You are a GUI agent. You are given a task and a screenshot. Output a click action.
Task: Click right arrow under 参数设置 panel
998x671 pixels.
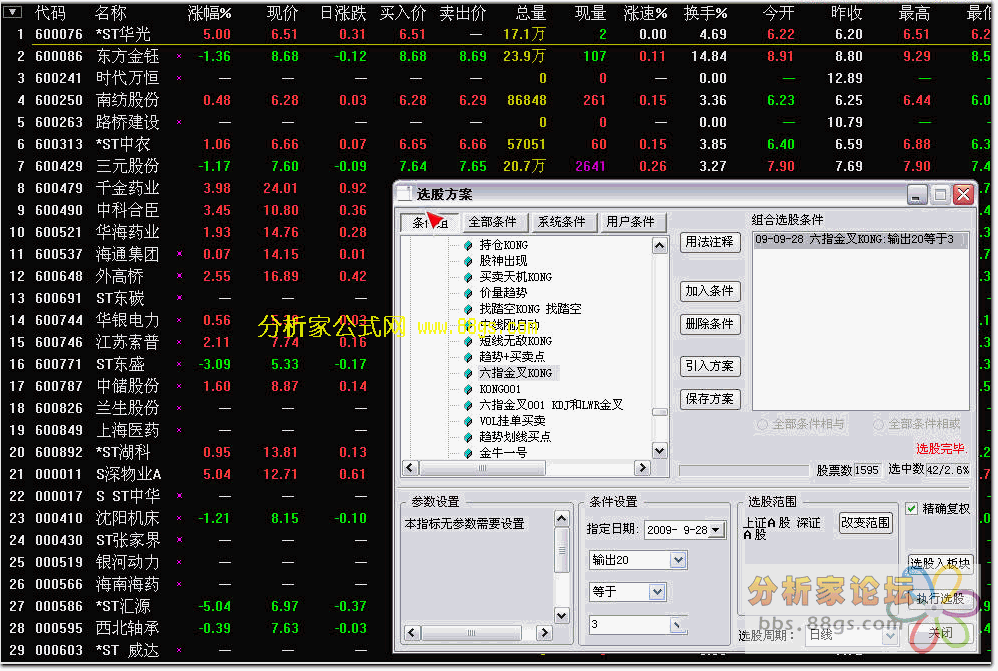(544, 633)
